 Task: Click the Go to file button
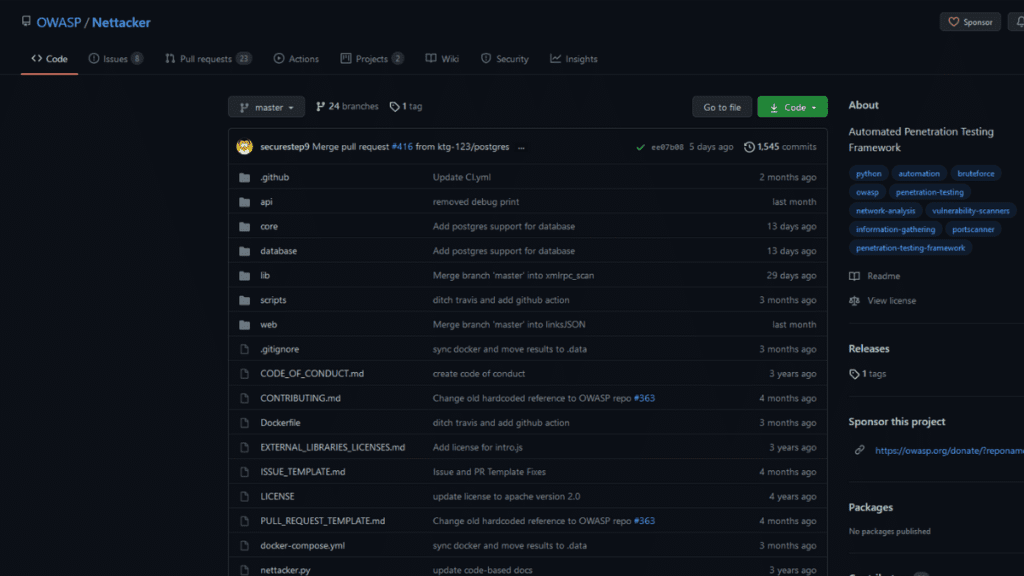pos(722,107)
